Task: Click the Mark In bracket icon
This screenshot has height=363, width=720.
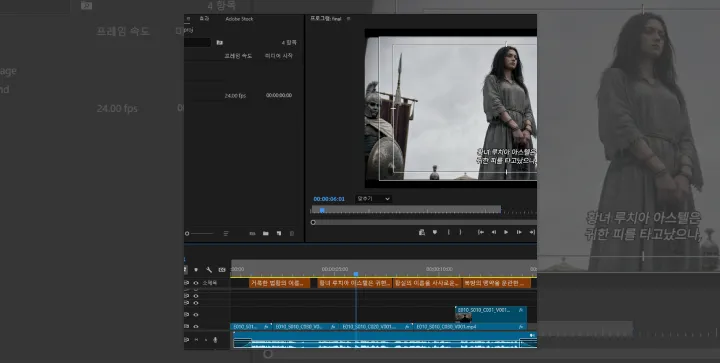Action: pyautogui.click(x=449, y=232)
